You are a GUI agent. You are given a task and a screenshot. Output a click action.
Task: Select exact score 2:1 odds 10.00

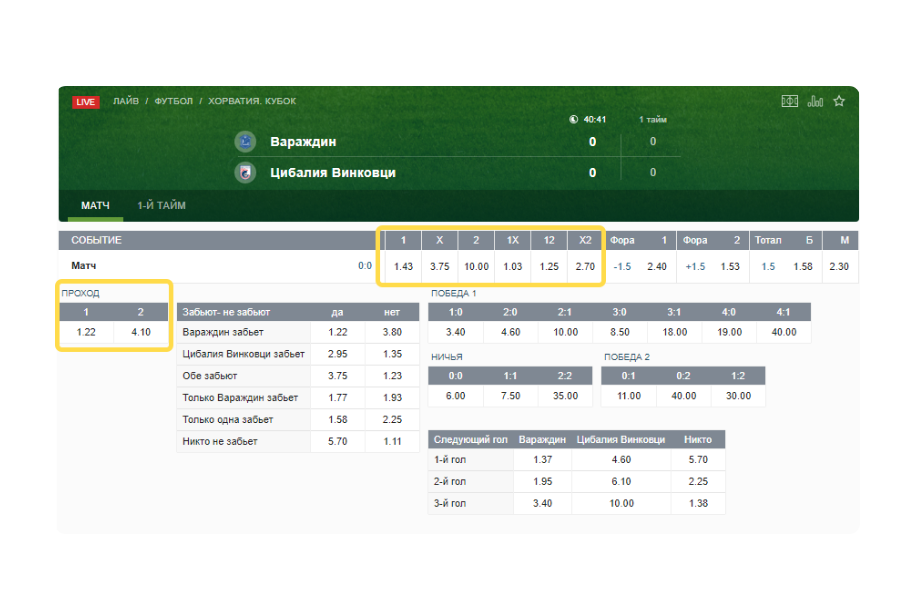pos(565,333)
